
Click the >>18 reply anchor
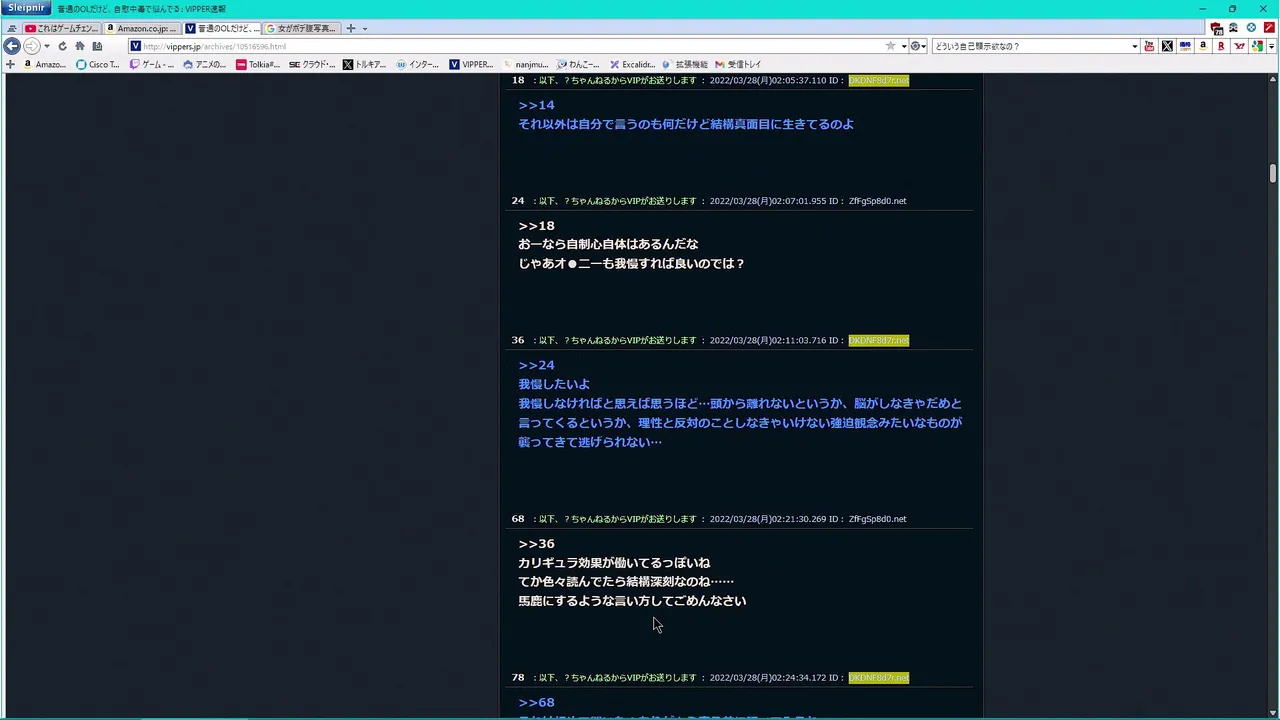click(536, 226)
